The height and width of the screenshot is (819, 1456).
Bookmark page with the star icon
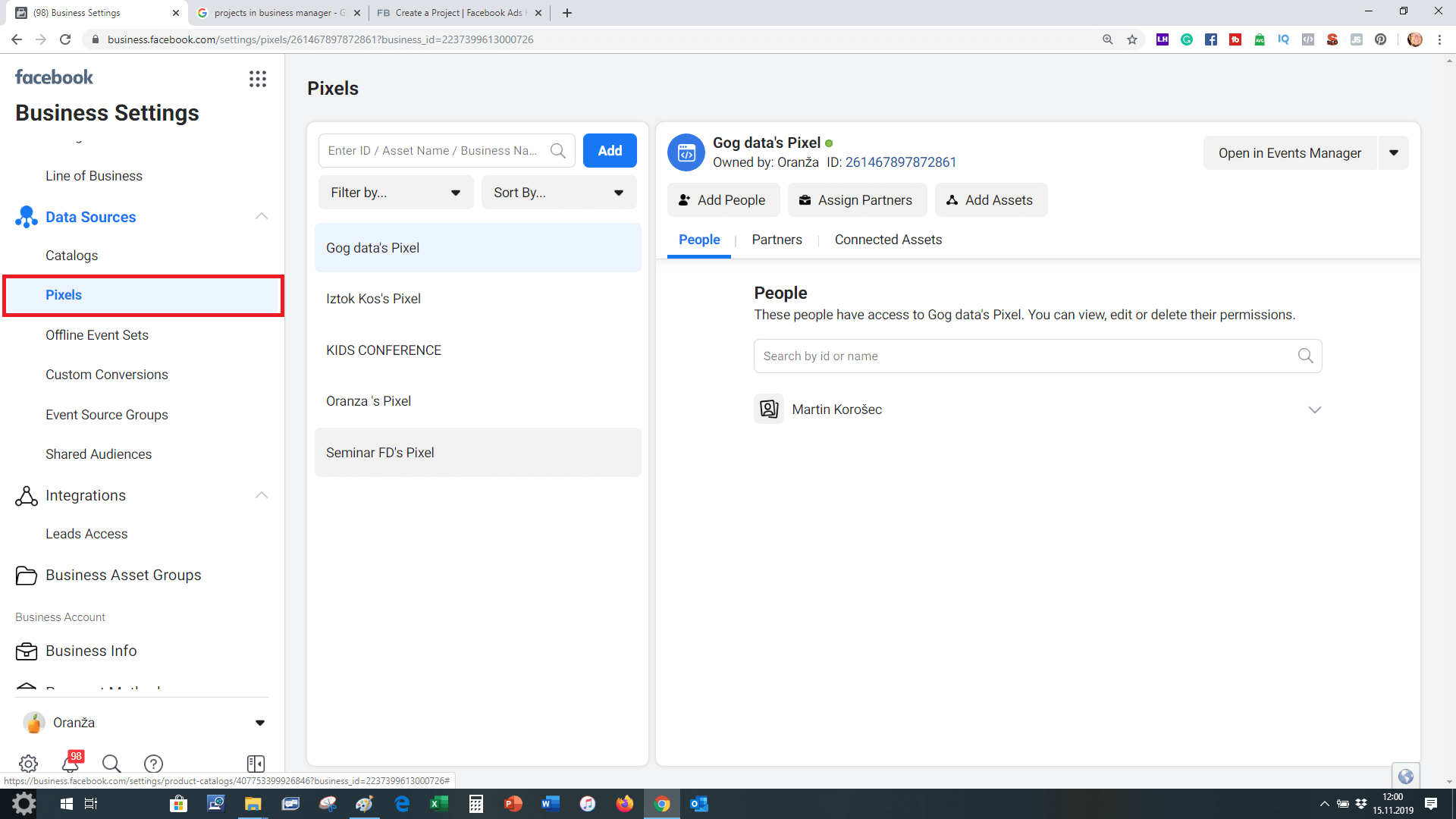[x=1132, y=39]
